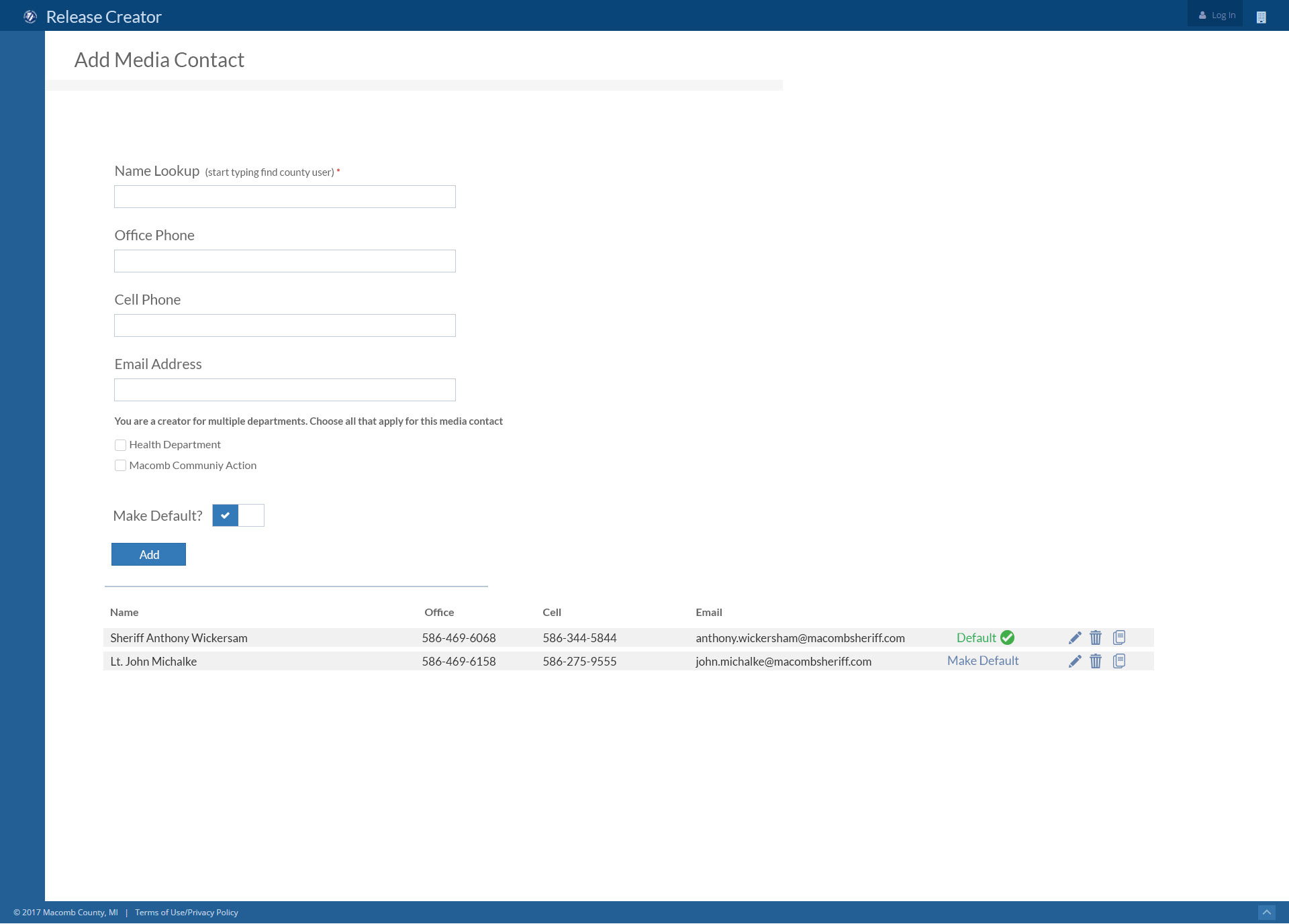Screen dimensions: 1289x924
Task: Copy Lt. John Michalke contact icon
Action: coord(1119,661)
